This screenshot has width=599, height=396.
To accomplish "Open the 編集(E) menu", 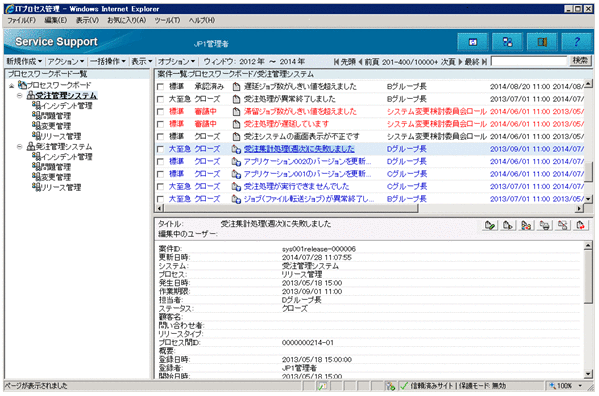I will (56, 20).
